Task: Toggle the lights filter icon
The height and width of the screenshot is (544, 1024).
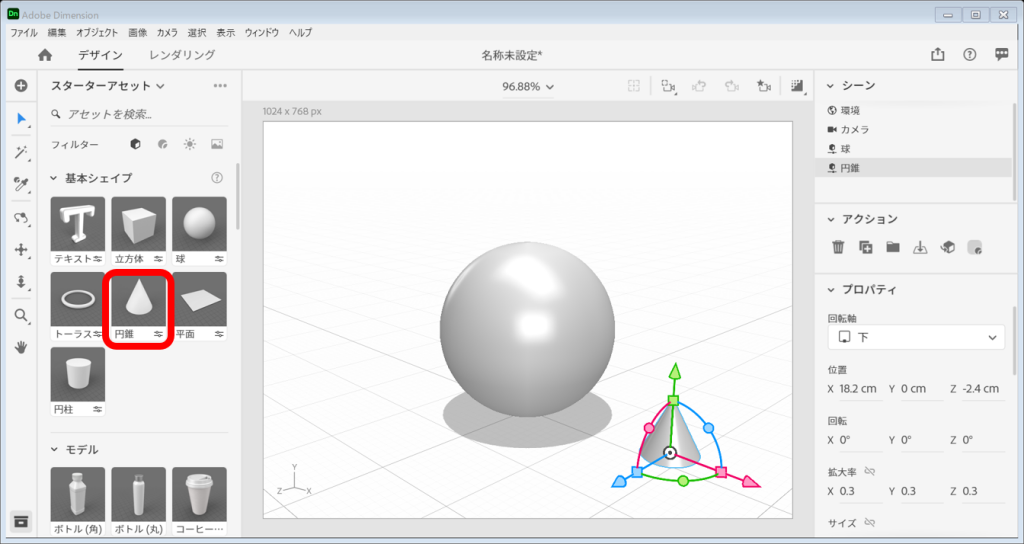Action: tap(189, 145)
